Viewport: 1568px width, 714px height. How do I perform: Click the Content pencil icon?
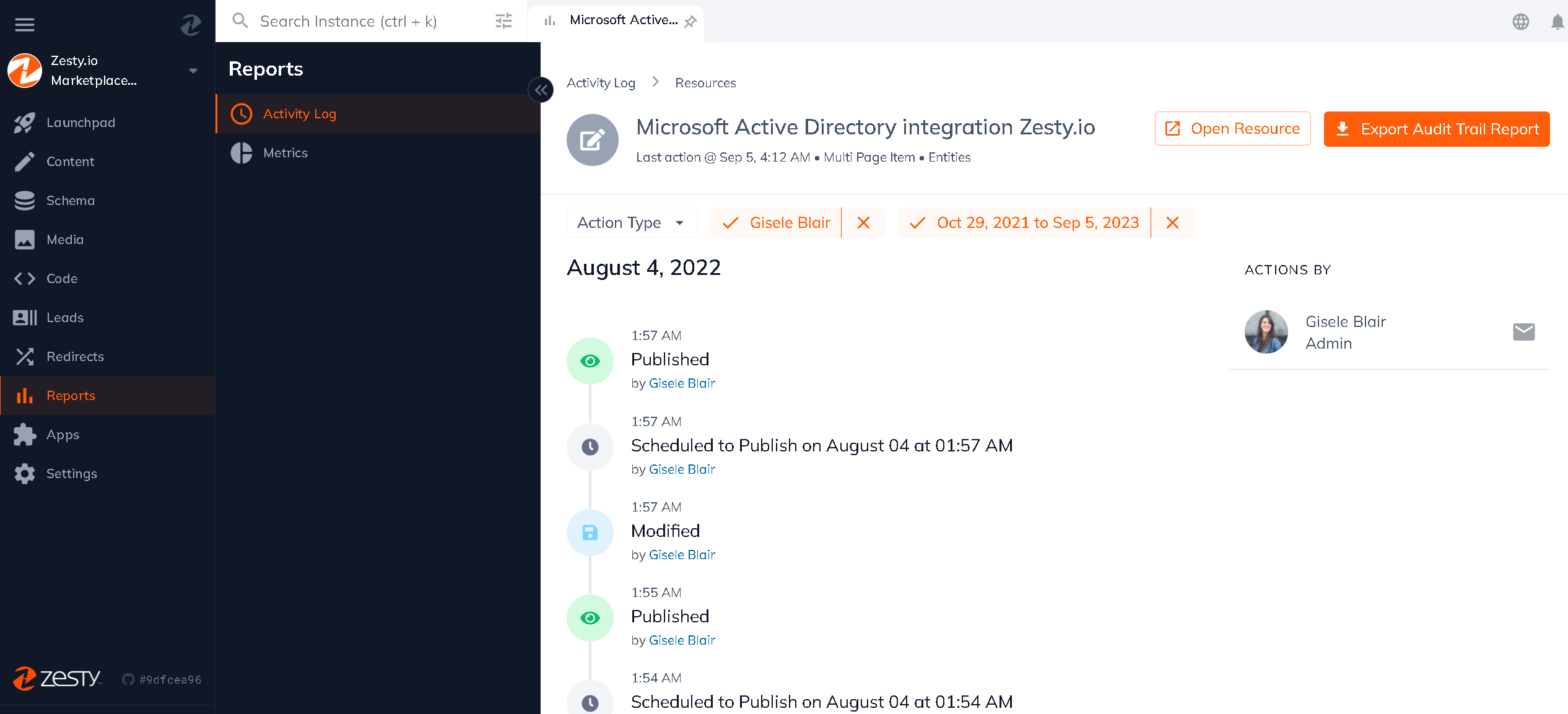click(x=25, y=162)
